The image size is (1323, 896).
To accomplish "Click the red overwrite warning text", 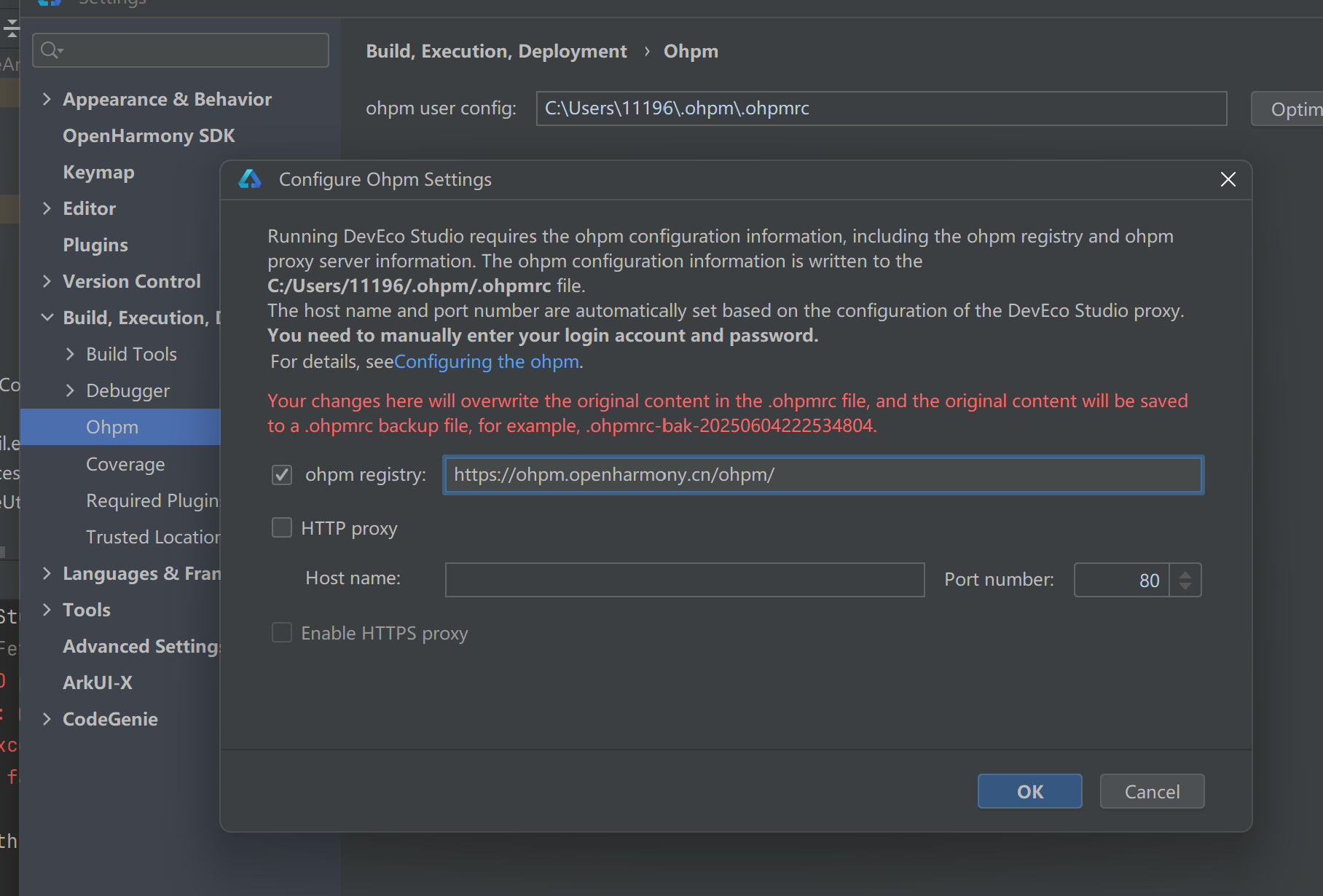I will coord(728,413).
